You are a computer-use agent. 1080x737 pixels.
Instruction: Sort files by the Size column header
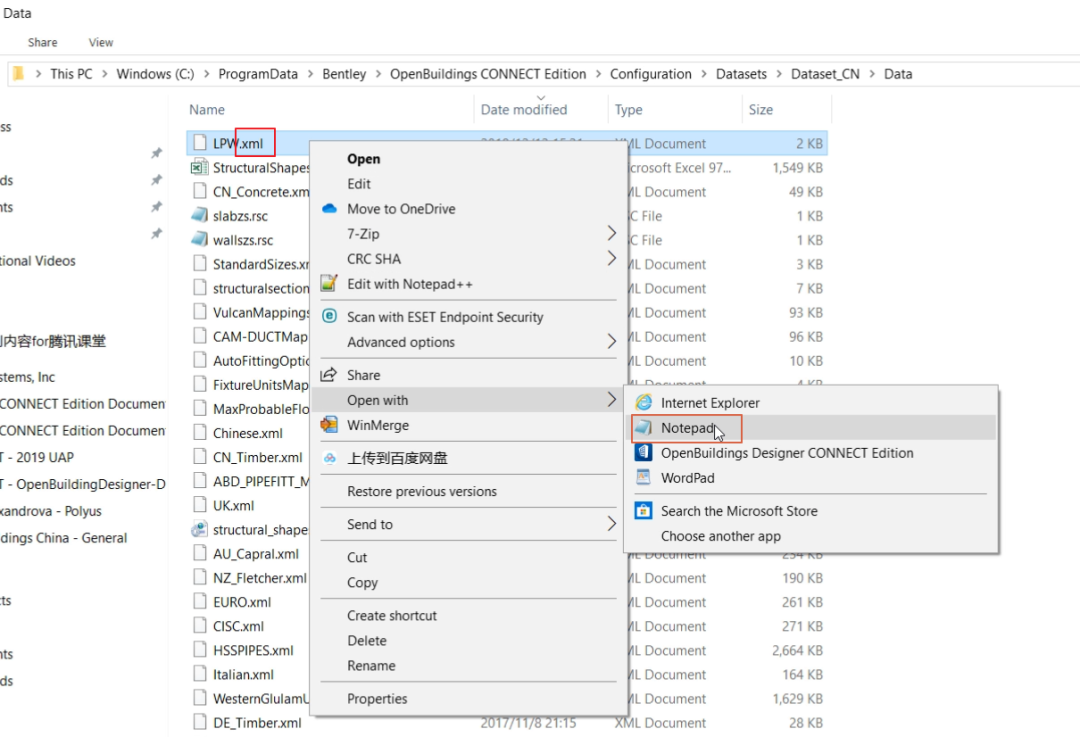(x=760, y=110)
